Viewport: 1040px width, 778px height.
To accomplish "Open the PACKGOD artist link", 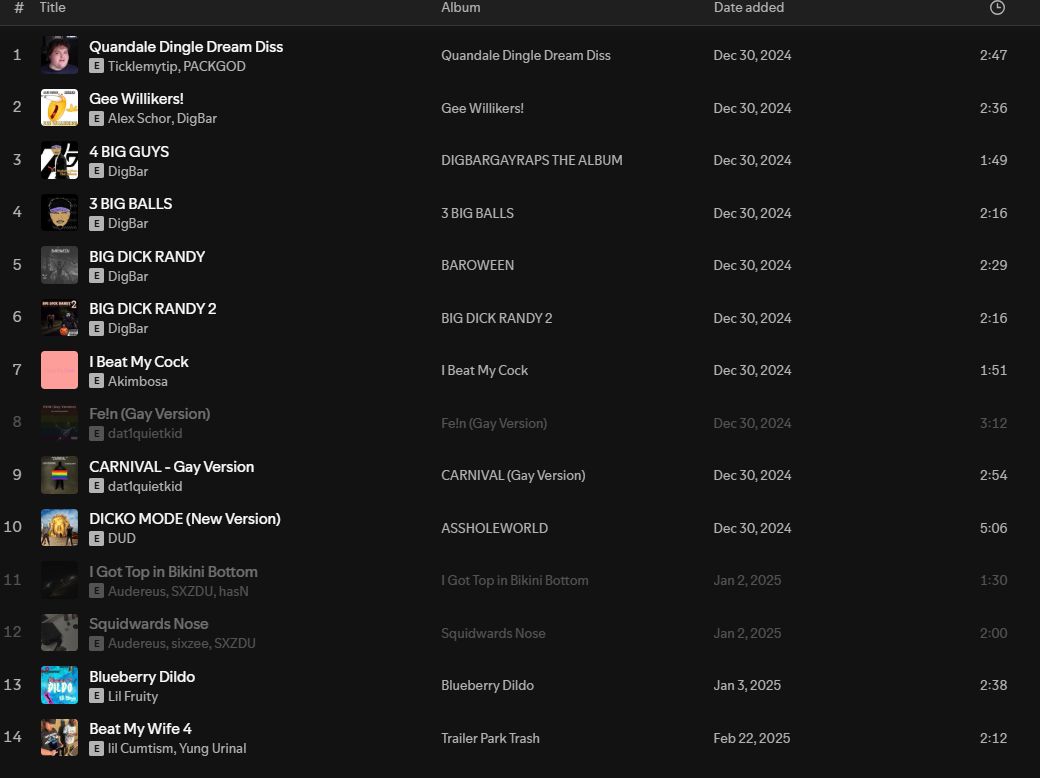I will [214, 66].
